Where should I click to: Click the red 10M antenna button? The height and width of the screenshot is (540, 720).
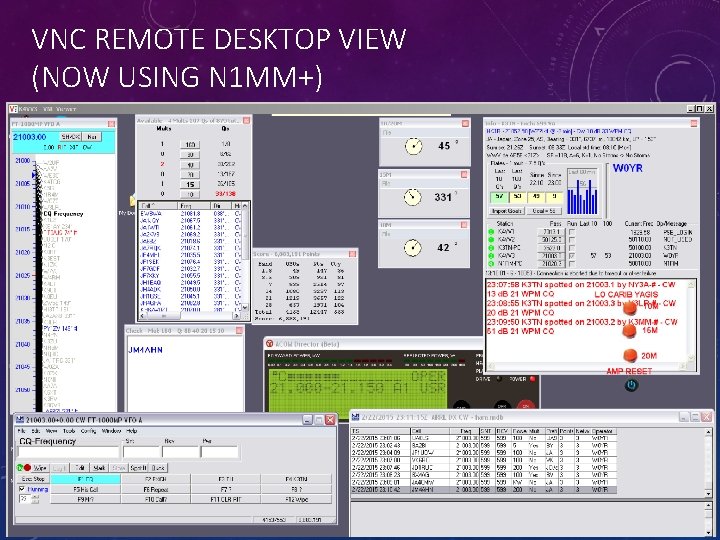pyautogui.click(x=630, y=307)
